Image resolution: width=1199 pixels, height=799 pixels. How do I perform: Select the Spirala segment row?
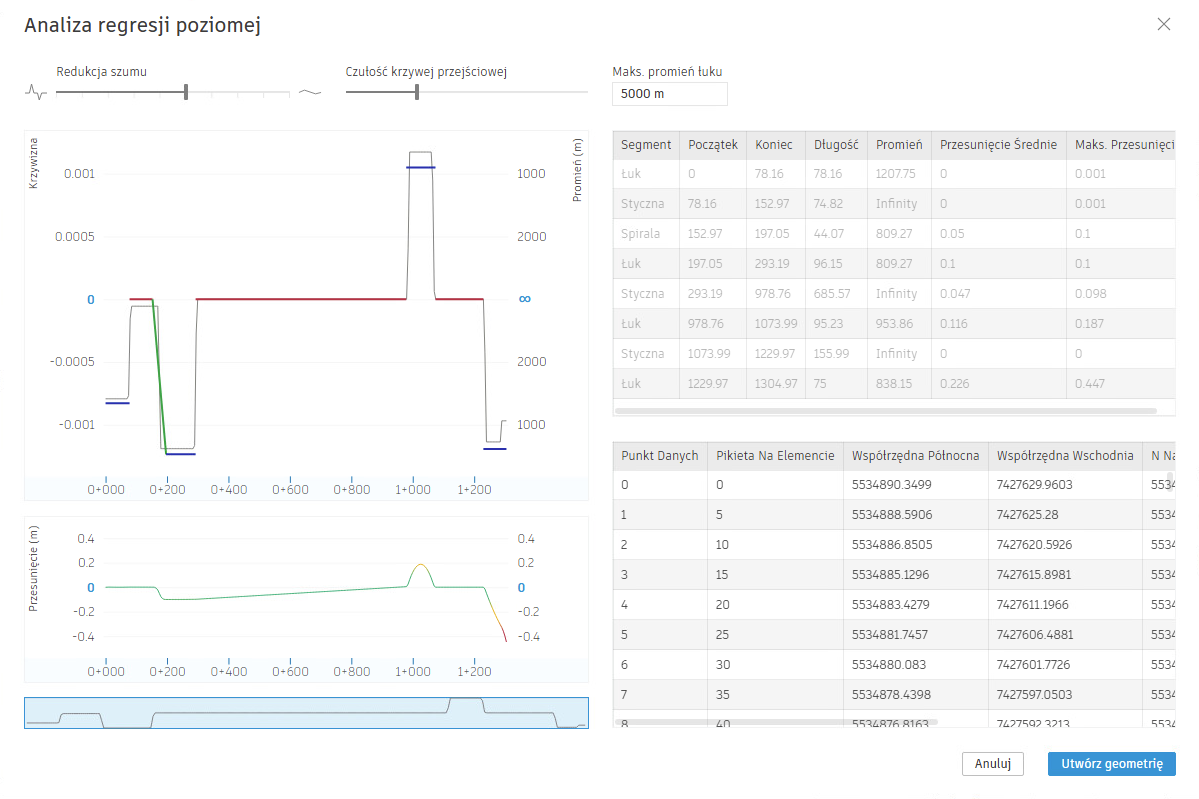click(x=894, y=234)
